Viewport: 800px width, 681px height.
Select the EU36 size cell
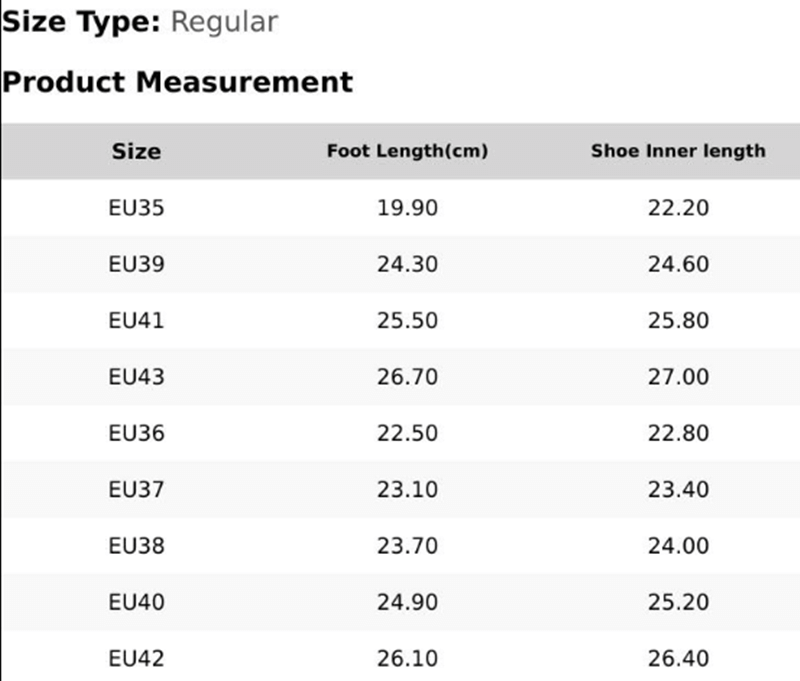click(136, 433)
